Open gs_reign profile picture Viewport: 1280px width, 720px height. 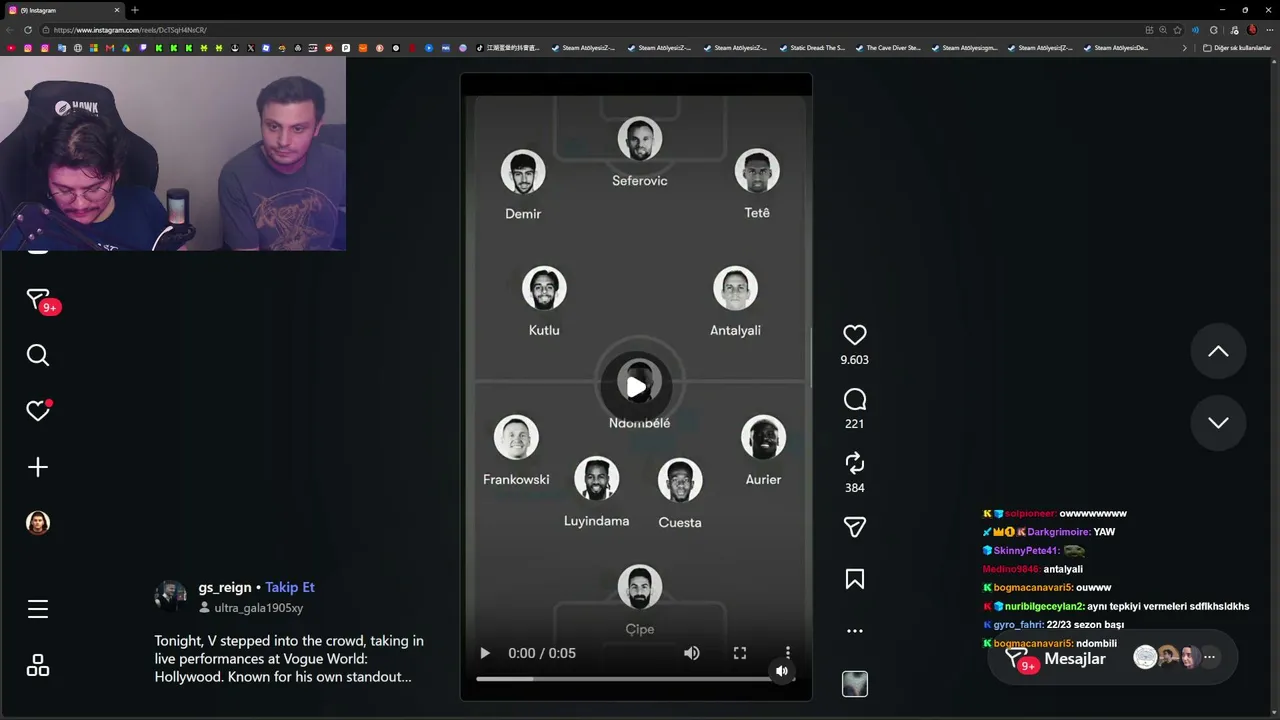[170, 596]
